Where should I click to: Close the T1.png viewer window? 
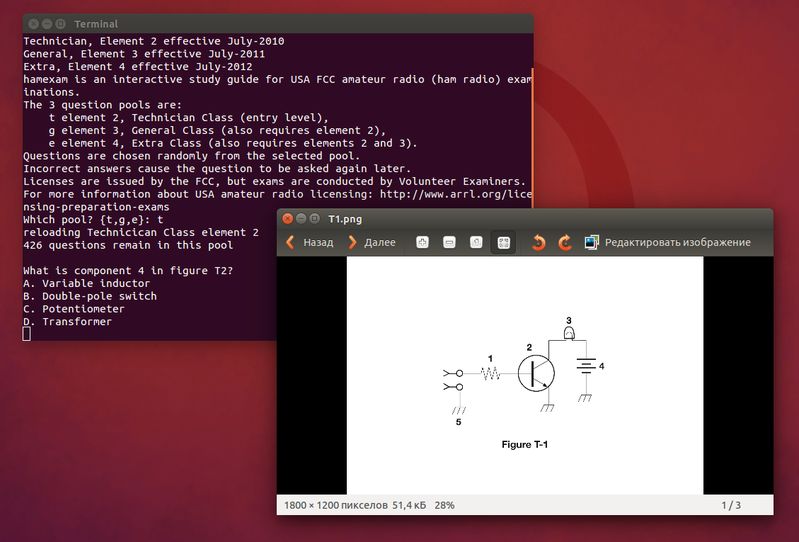(x=287, y=219)
